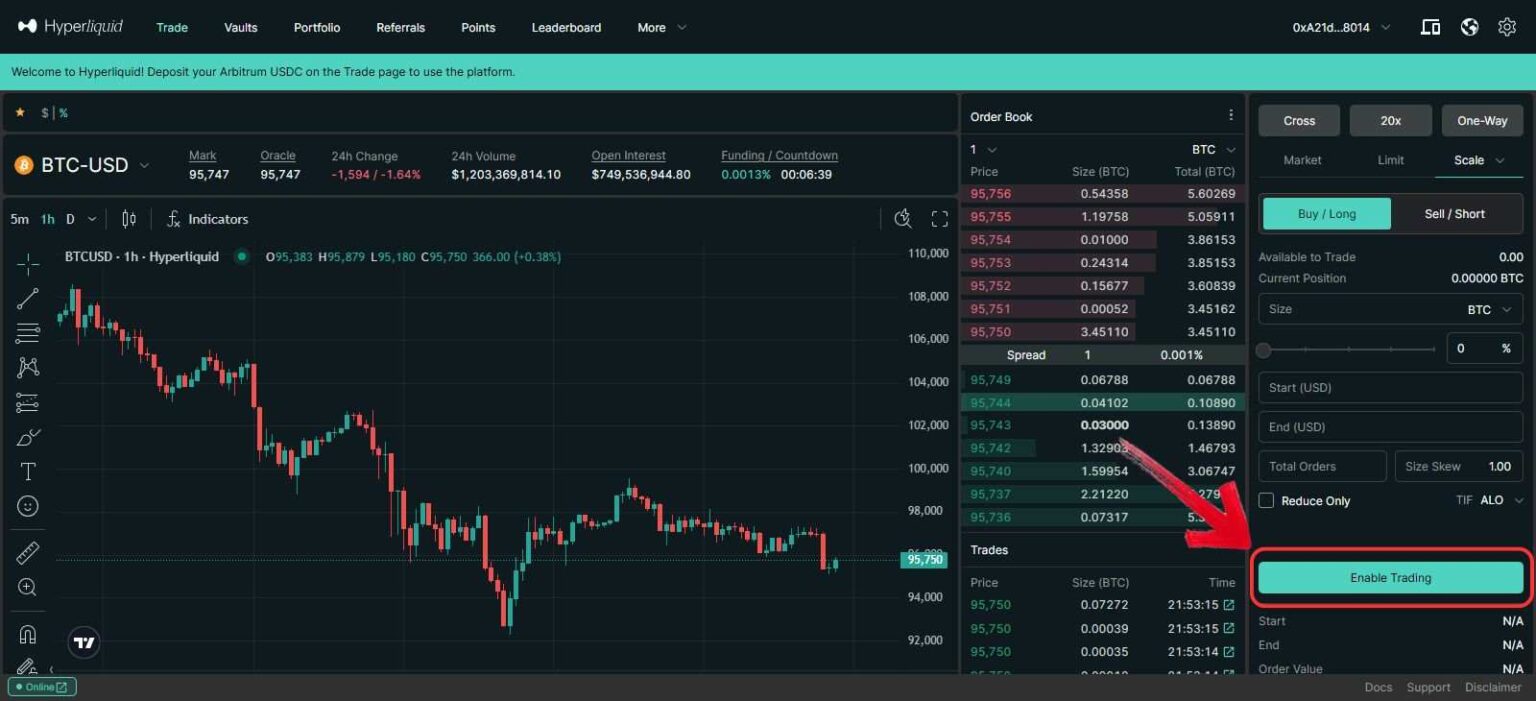Click the order size percentage slider
This screenshot has height=701, width=1536.
click(1349, 350)
